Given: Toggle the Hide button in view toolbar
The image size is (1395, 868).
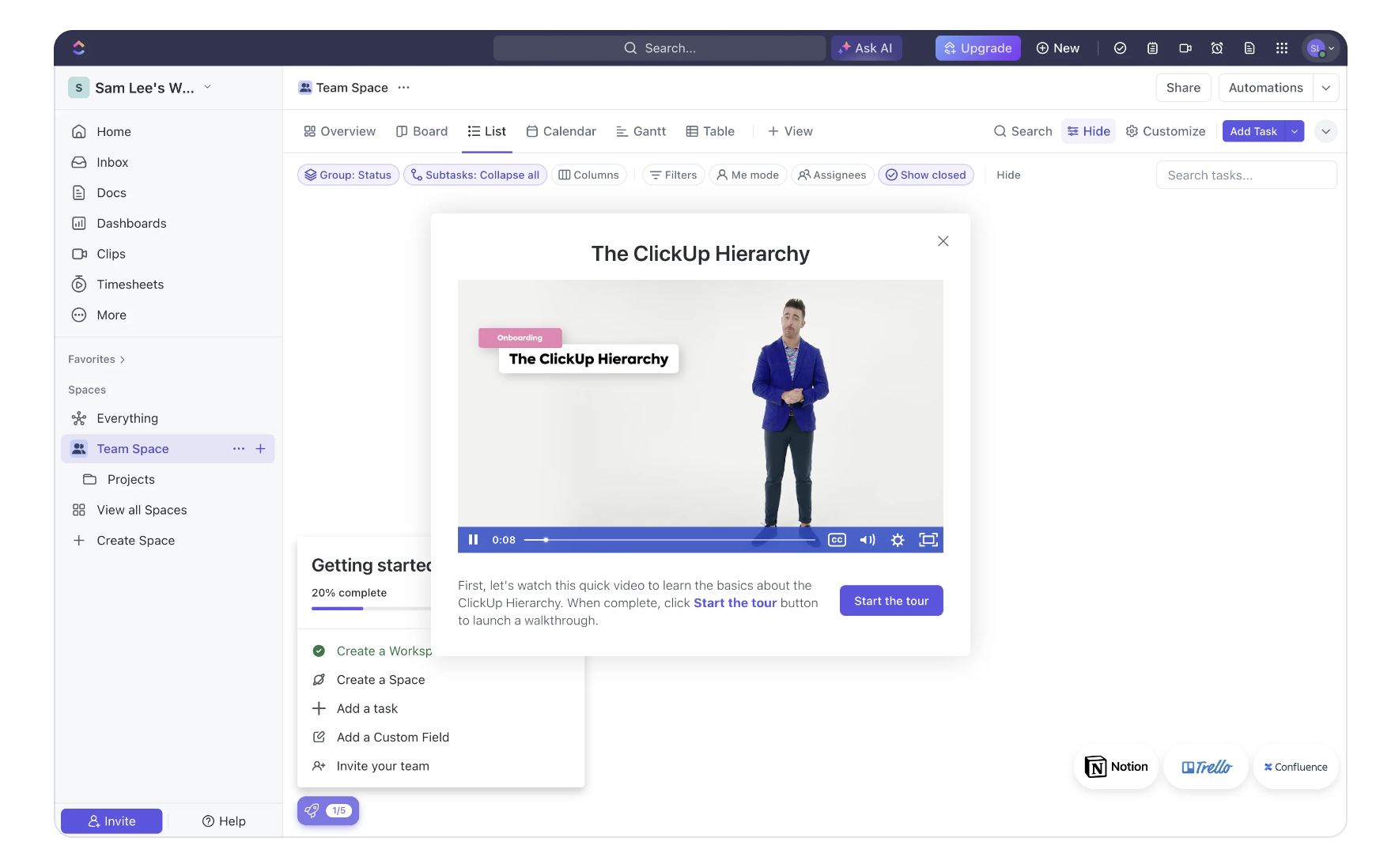Looking at the screenshot, I should point(1089,131).
